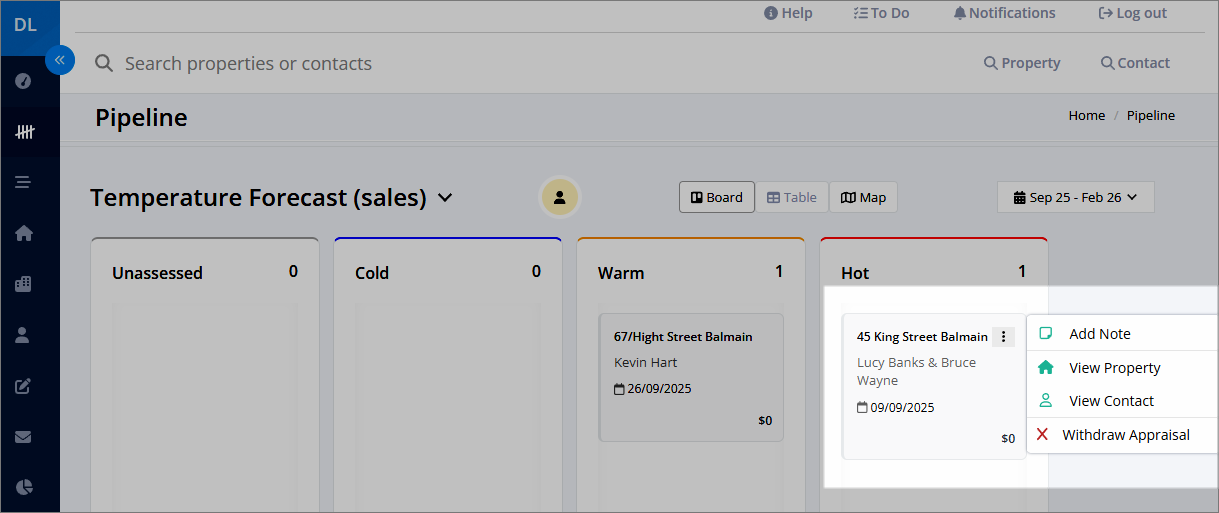Collapse the sidebar with double-chevron button
Image resolution: width=1219 pixels, height=513 pixels.
[x=60, y=60]
